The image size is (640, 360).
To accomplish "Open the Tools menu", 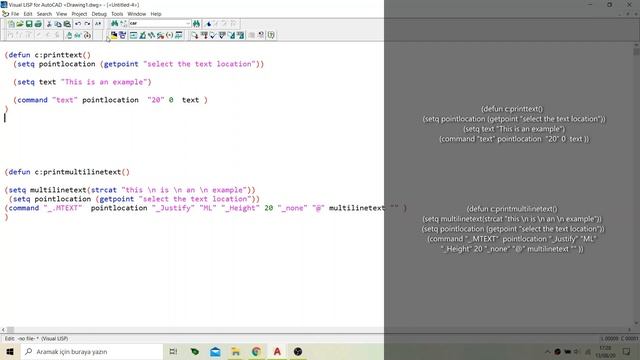I will point(117,14).
